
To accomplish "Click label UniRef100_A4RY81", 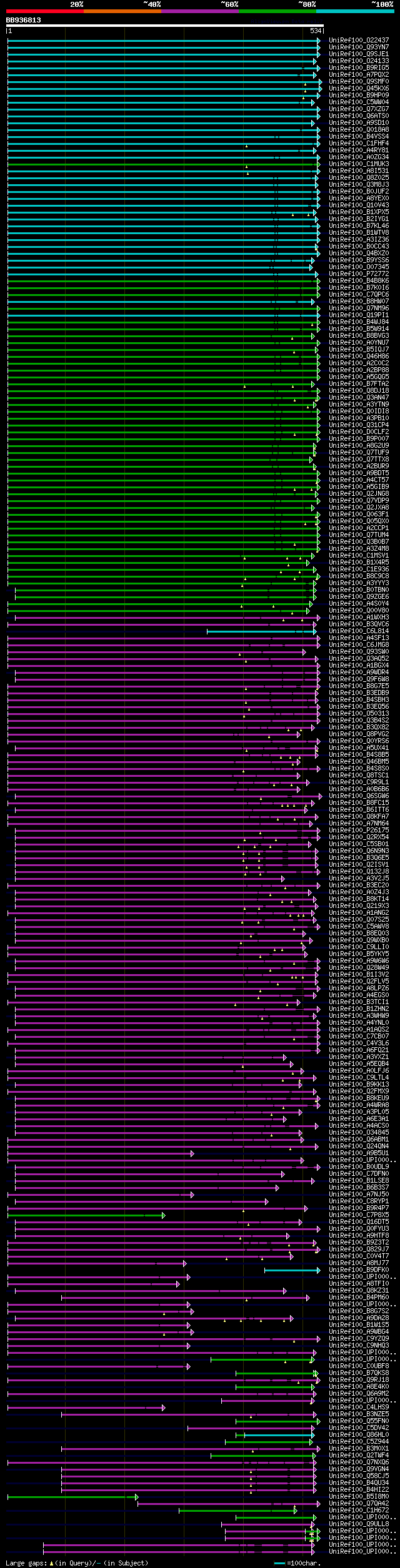I will click(359, 150).
